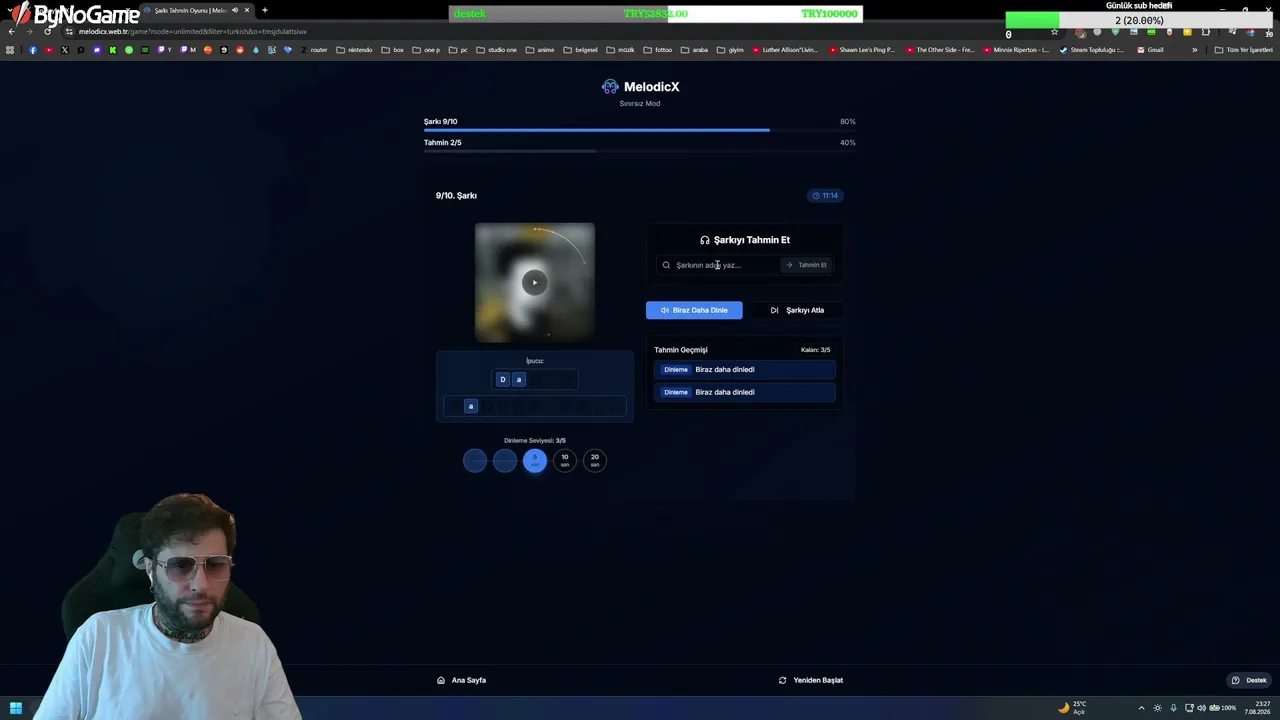
Task: Open the YouTube bookmark icon
Action: 49,50
